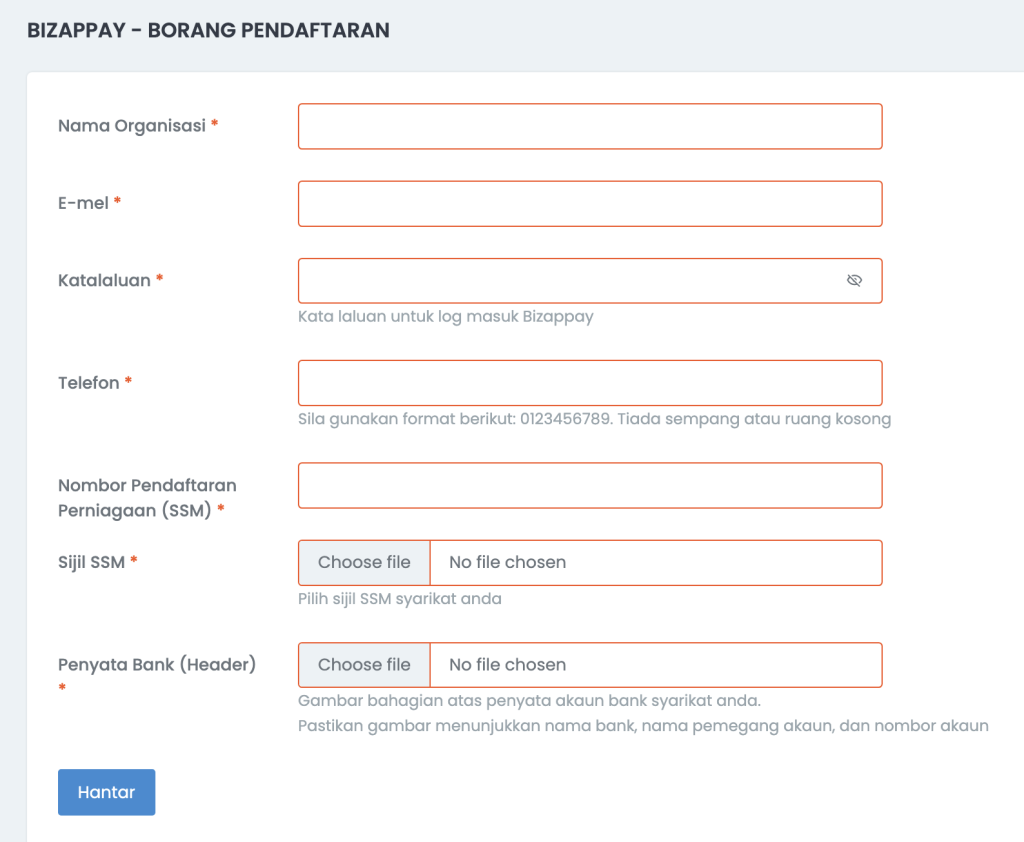The image size is (1024, 842).
Task: Click 'Pastikan gambar menunjukkan nama bank' hint
Action: (643, 726)
